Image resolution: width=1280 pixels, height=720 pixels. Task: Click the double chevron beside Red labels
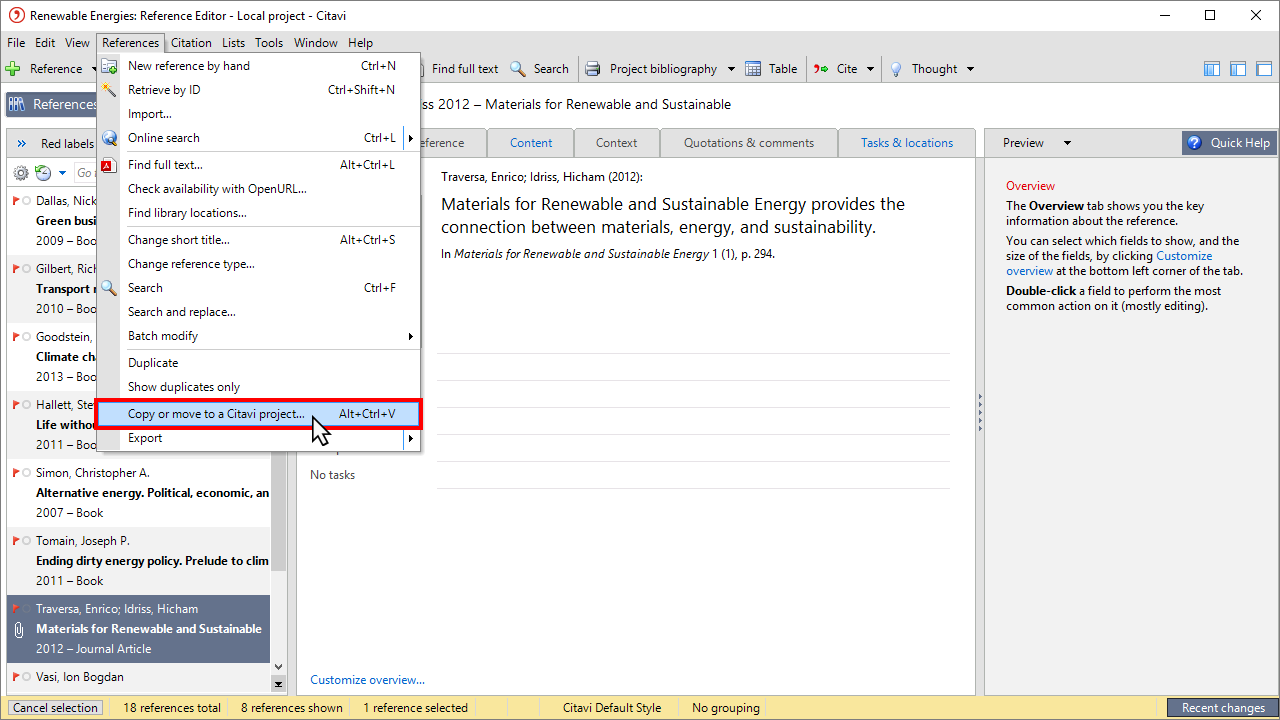pos(22,144)
